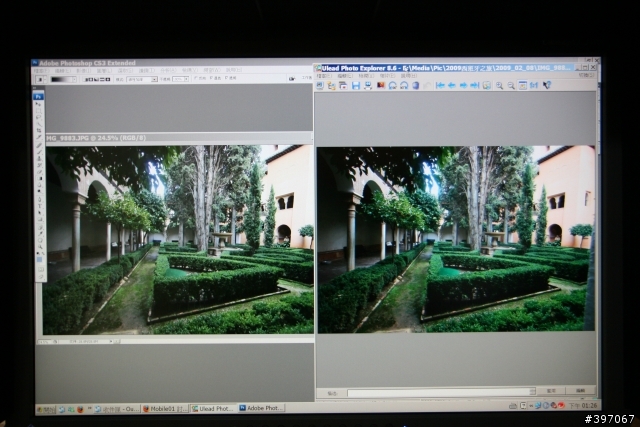Click the linear gradient style button

[x=87, y=80]
